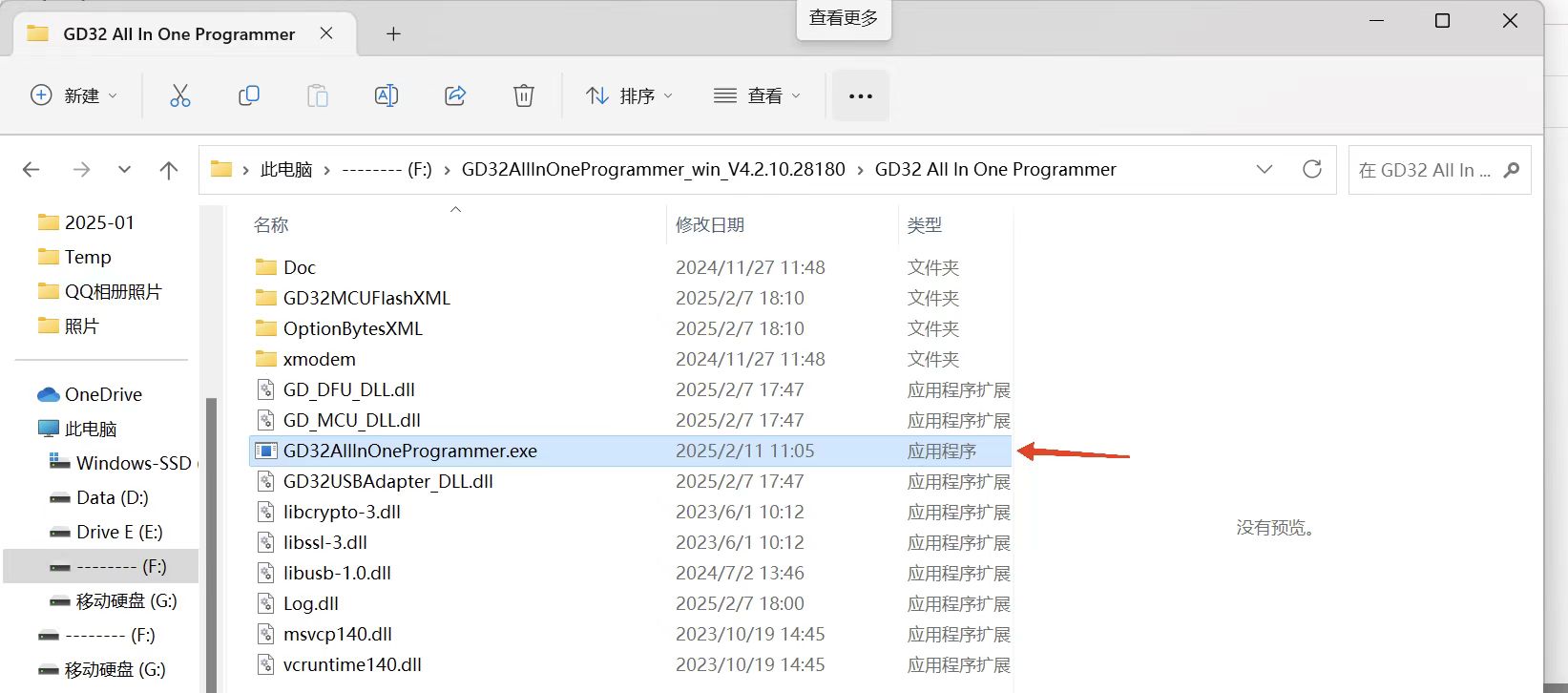Click the Share icon in toolbar
This screenshot has height=693, width=1568.
pyautogui.click(x=455, y=95)
